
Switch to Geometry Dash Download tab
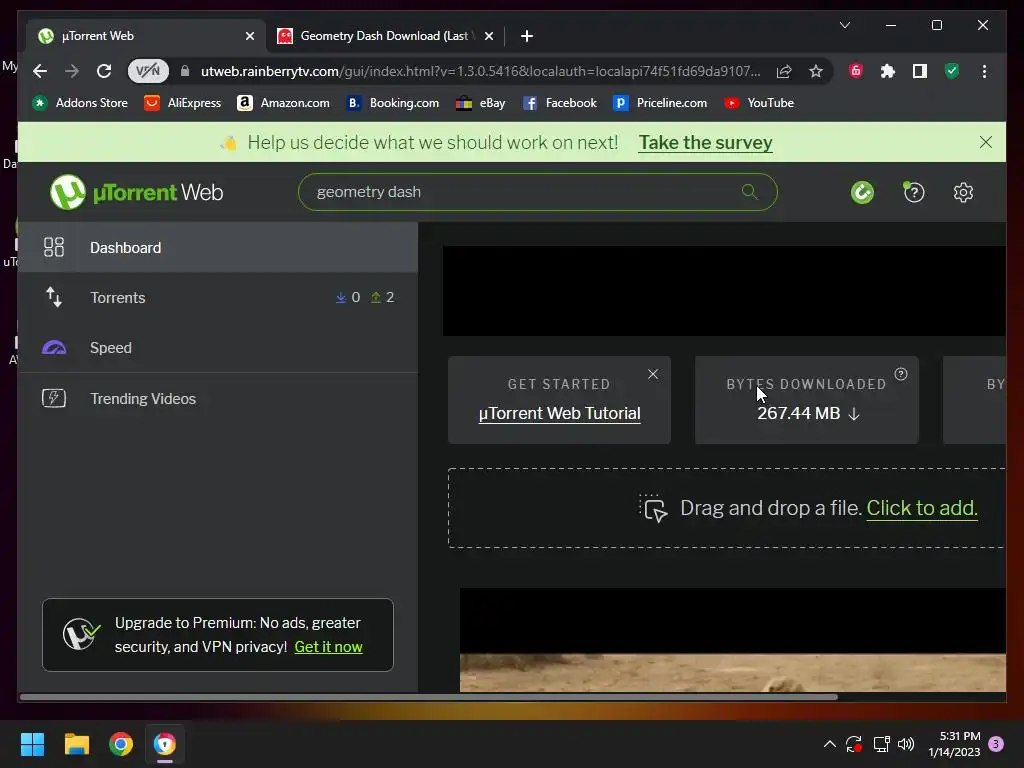click(385, 36)
